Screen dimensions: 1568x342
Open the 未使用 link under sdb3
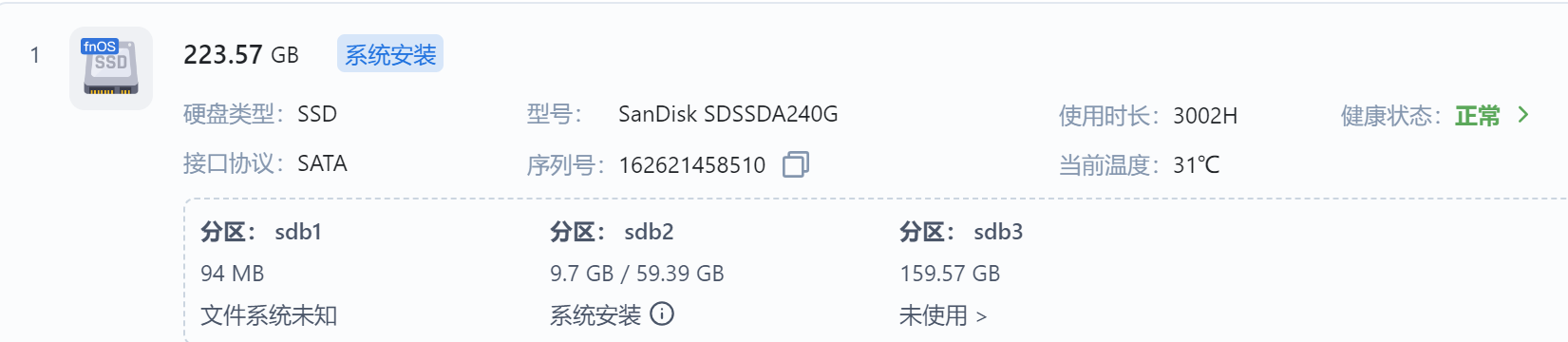click(x=943, y=315)
